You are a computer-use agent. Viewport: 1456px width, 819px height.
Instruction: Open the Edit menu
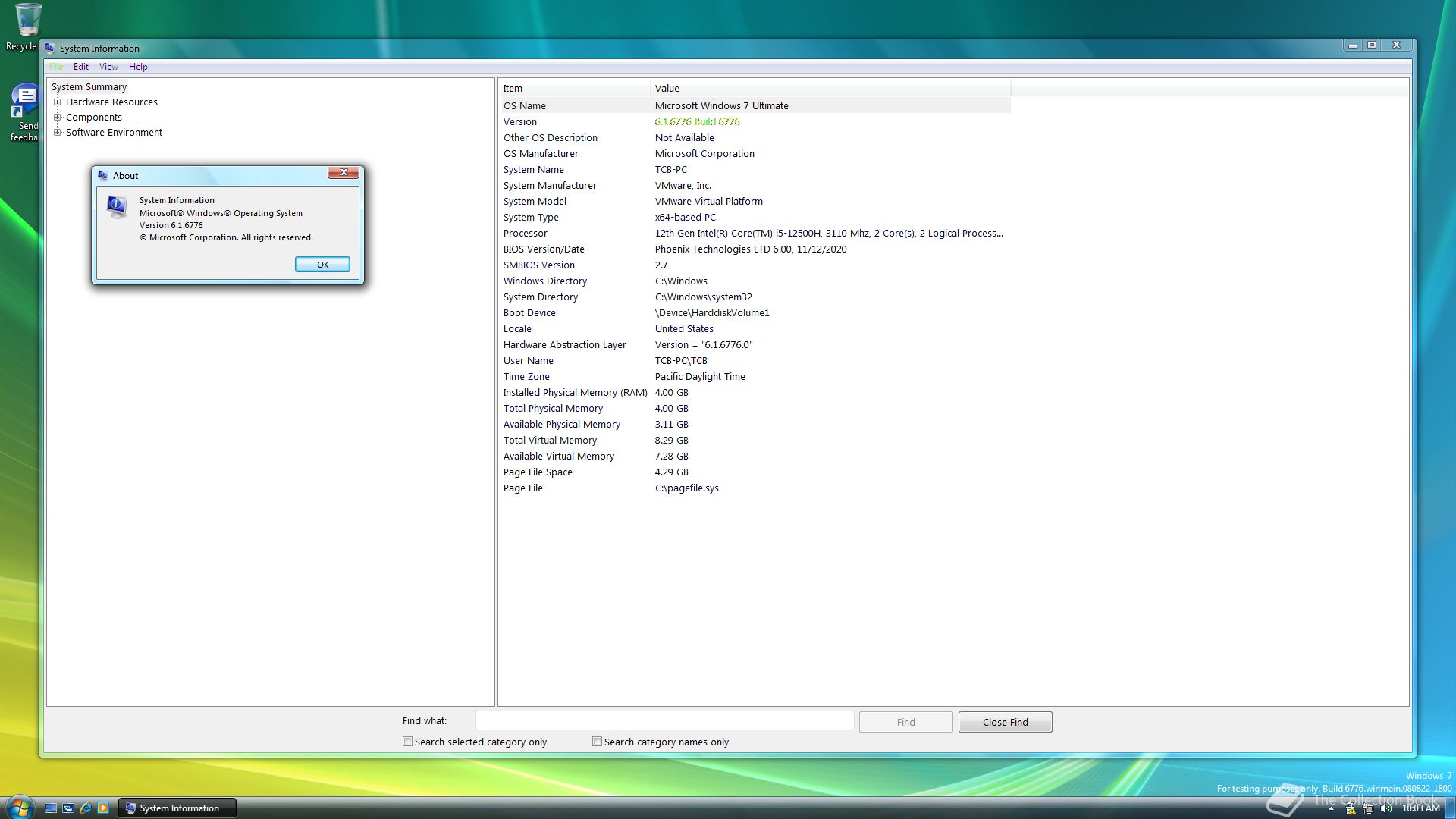[81, 67]
